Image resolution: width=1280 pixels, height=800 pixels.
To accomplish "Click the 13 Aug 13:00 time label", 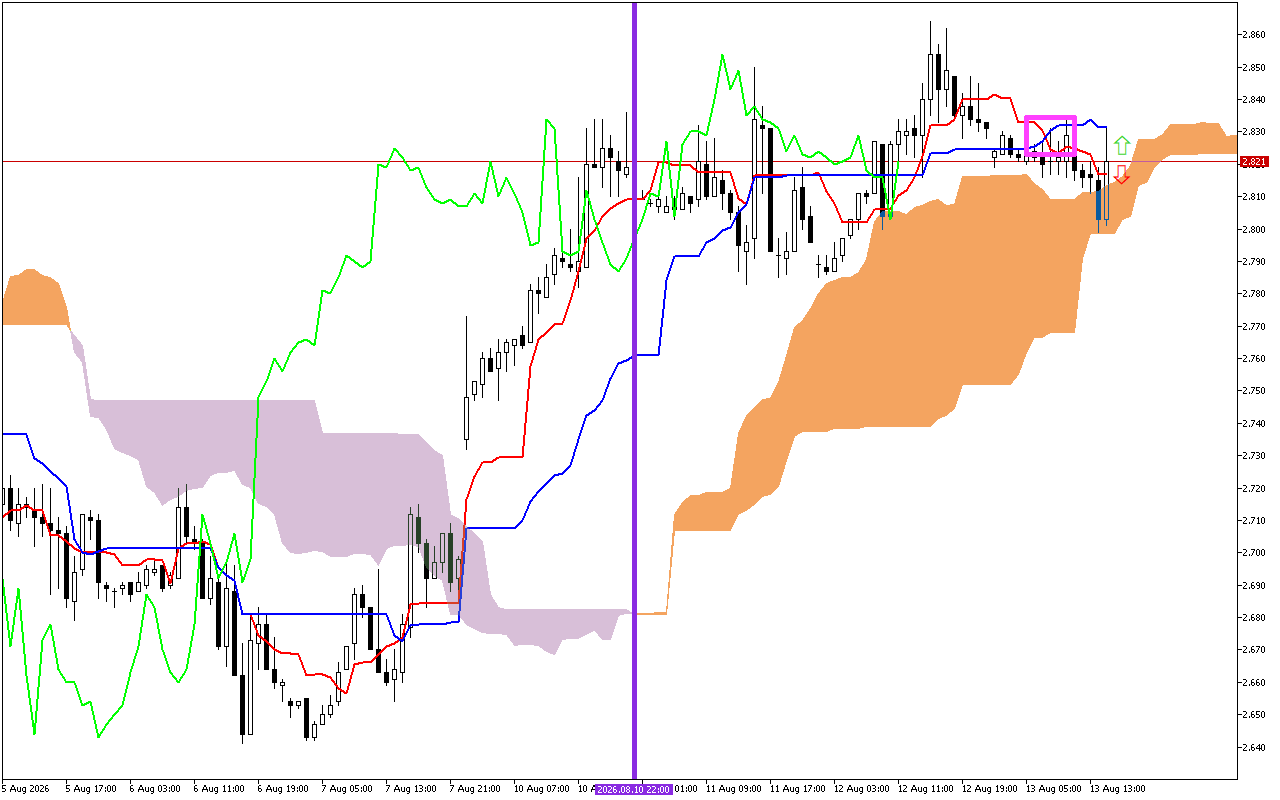I will click(x=1117, y=789).
